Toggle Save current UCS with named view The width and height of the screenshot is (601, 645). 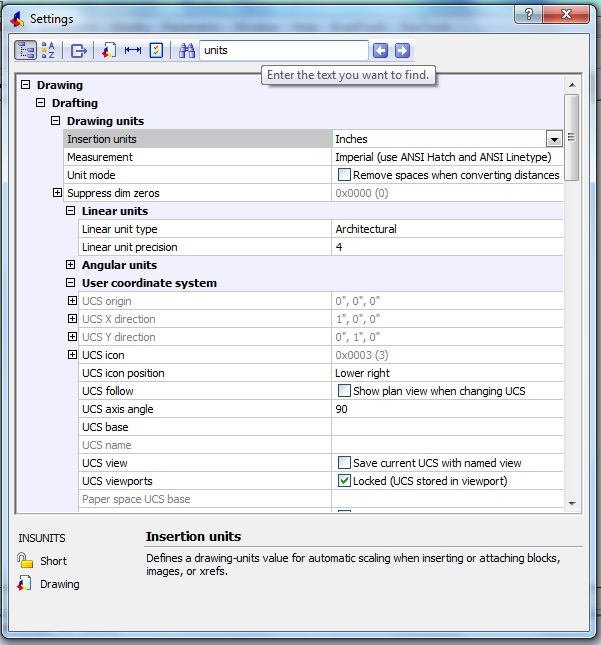[x=344, y=462]
